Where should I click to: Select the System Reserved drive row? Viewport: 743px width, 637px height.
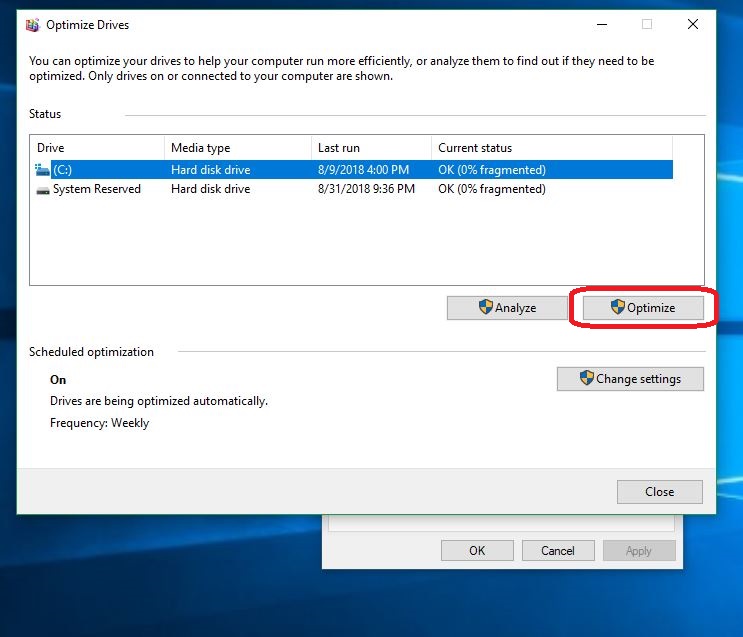pyautogui.click(x=97, y=189)
